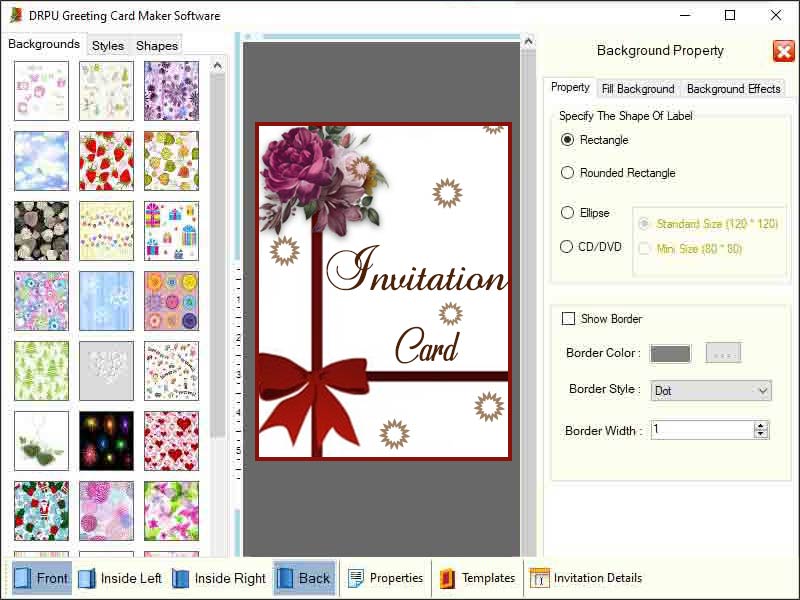The height and width of the screenshot is (600, 800).
Task: Open the Inside Right page
Action: point(219,578)
